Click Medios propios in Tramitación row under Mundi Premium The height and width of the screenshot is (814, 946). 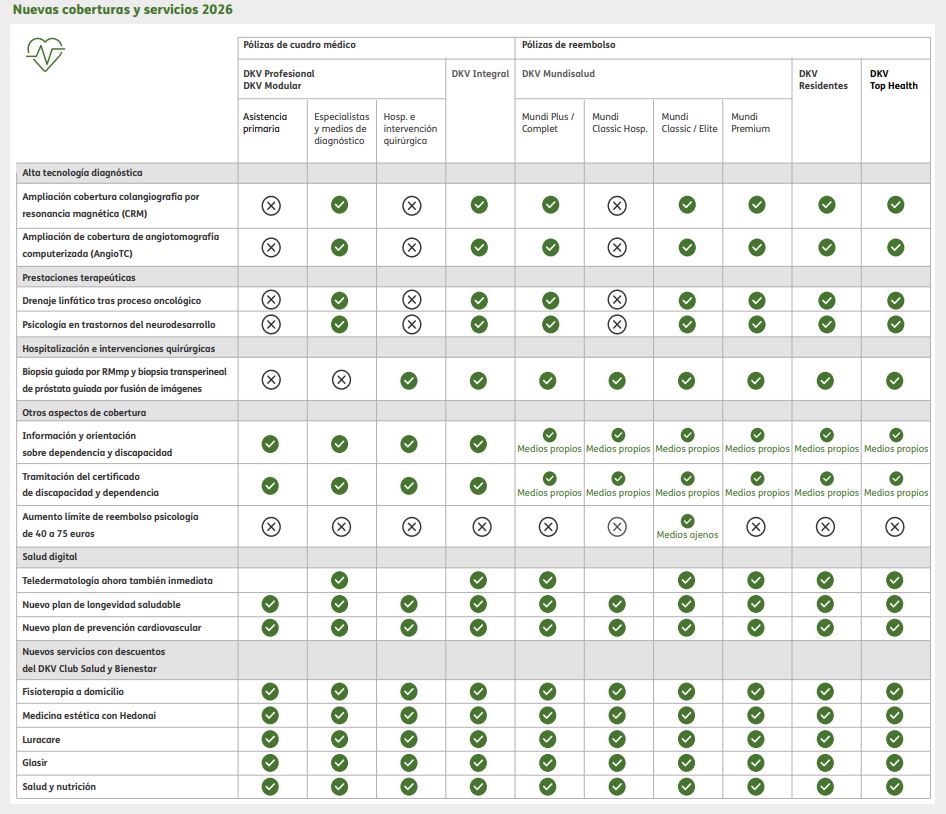(x=756, y=493)
